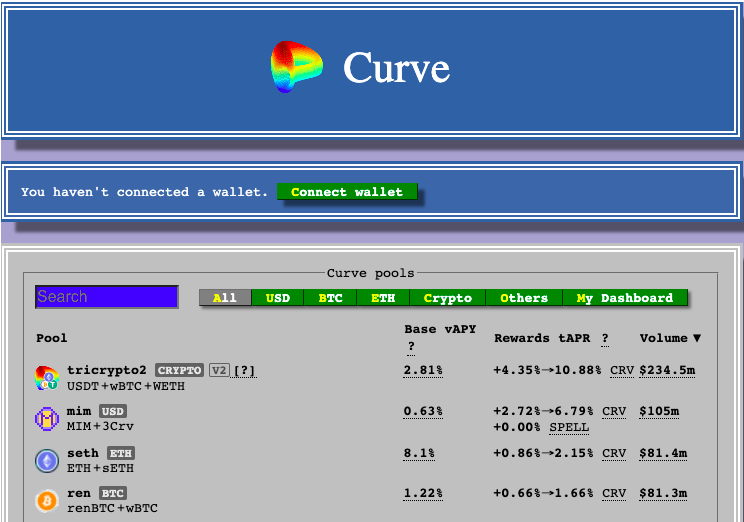744x522 pixels.
Task: Click the SPELL reward token
Action: [569, 427]
